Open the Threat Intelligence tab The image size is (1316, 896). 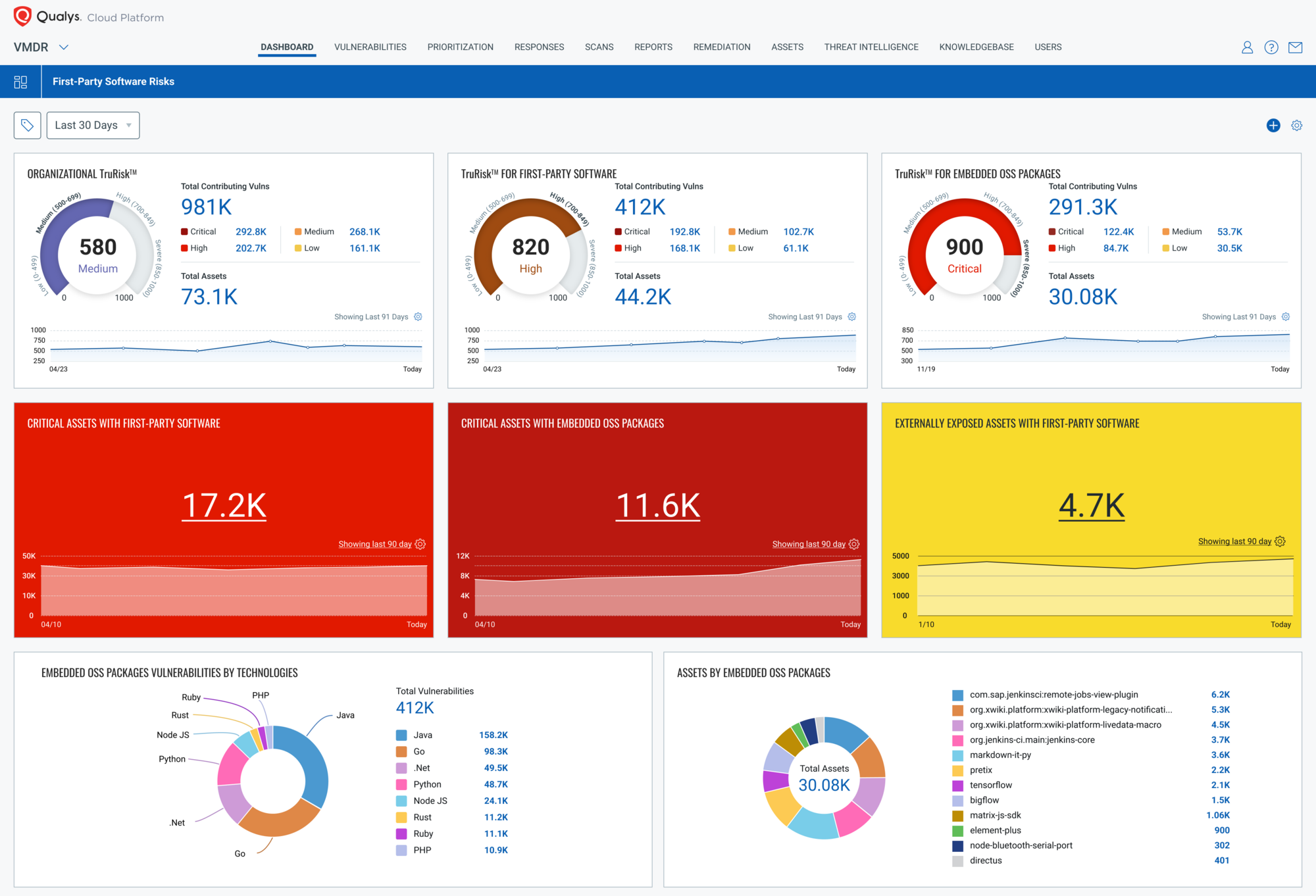(x=871, y=47)
